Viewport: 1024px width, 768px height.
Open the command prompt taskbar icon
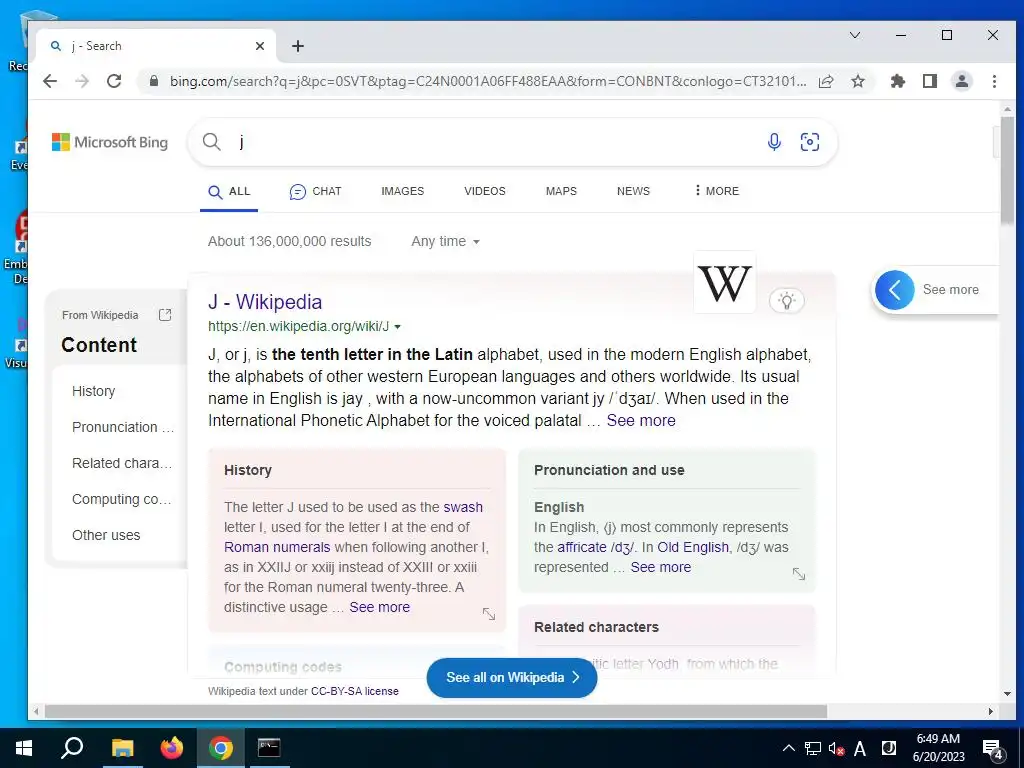268,748
